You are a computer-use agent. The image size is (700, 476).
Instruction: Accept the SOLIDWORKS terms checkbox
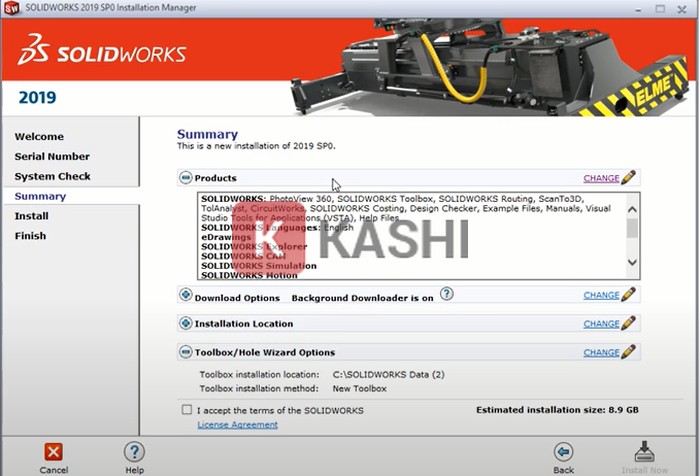click(x=187, y=410)
